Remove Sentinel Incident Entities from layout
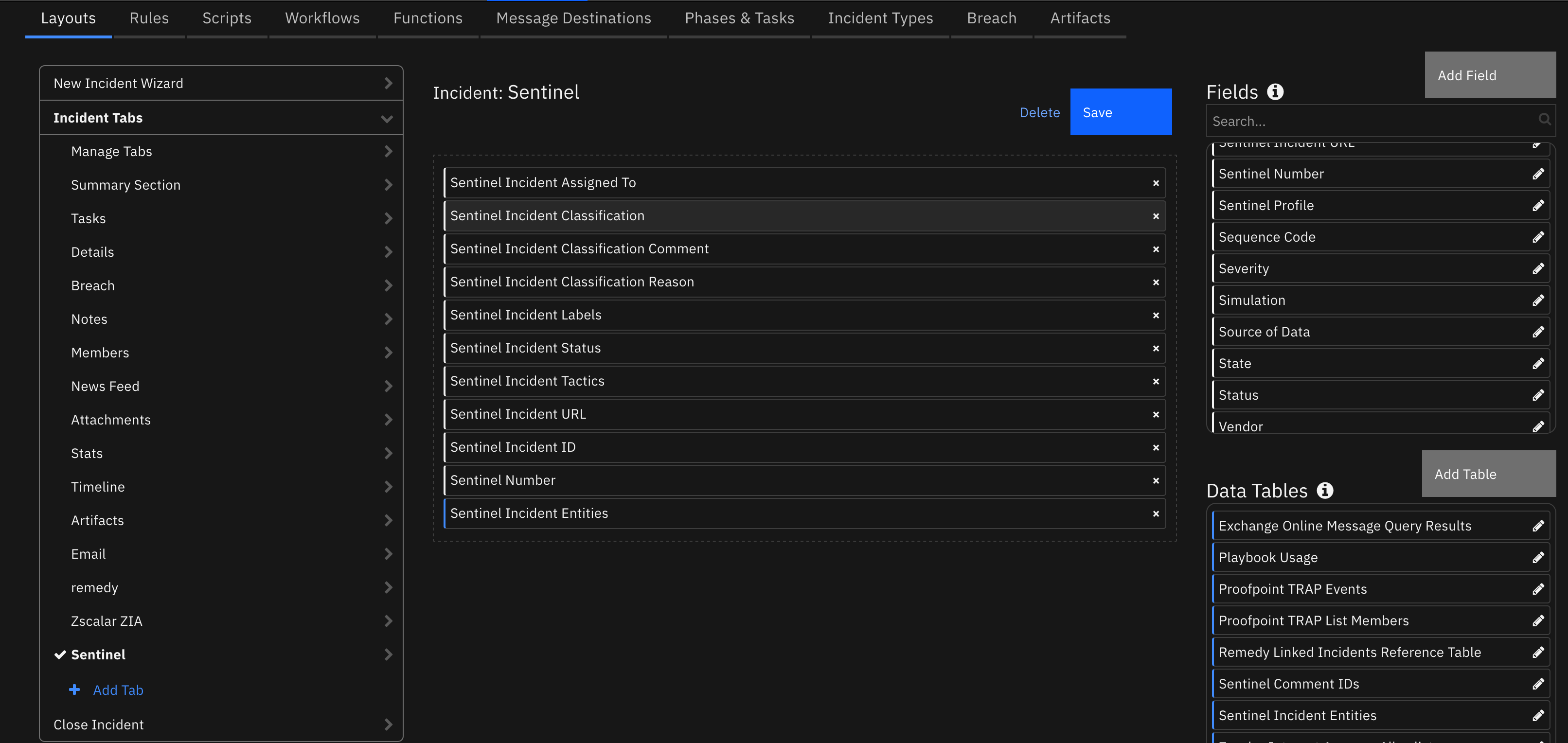Image resolution: width=1568 pixels, height=743 pixels. tap(1155, 514)
